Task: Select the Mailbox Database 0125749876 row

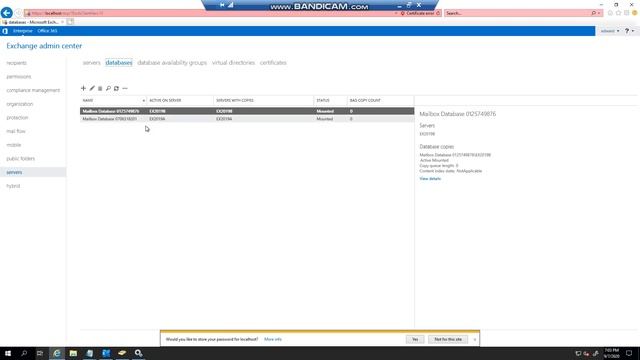Action: pyautogui.click(x=247, y=111)
